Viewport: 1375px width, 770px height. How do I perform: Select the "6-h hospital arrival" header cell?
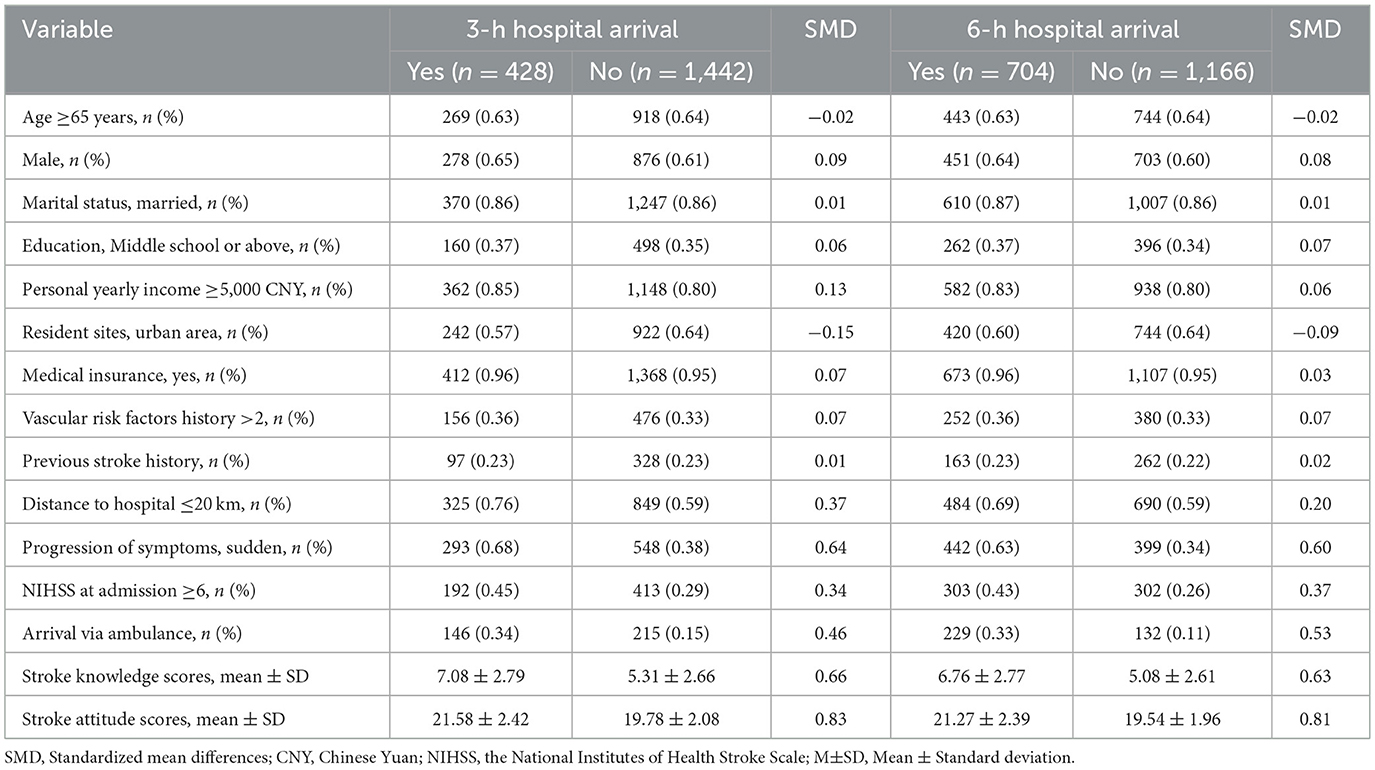1080,30
